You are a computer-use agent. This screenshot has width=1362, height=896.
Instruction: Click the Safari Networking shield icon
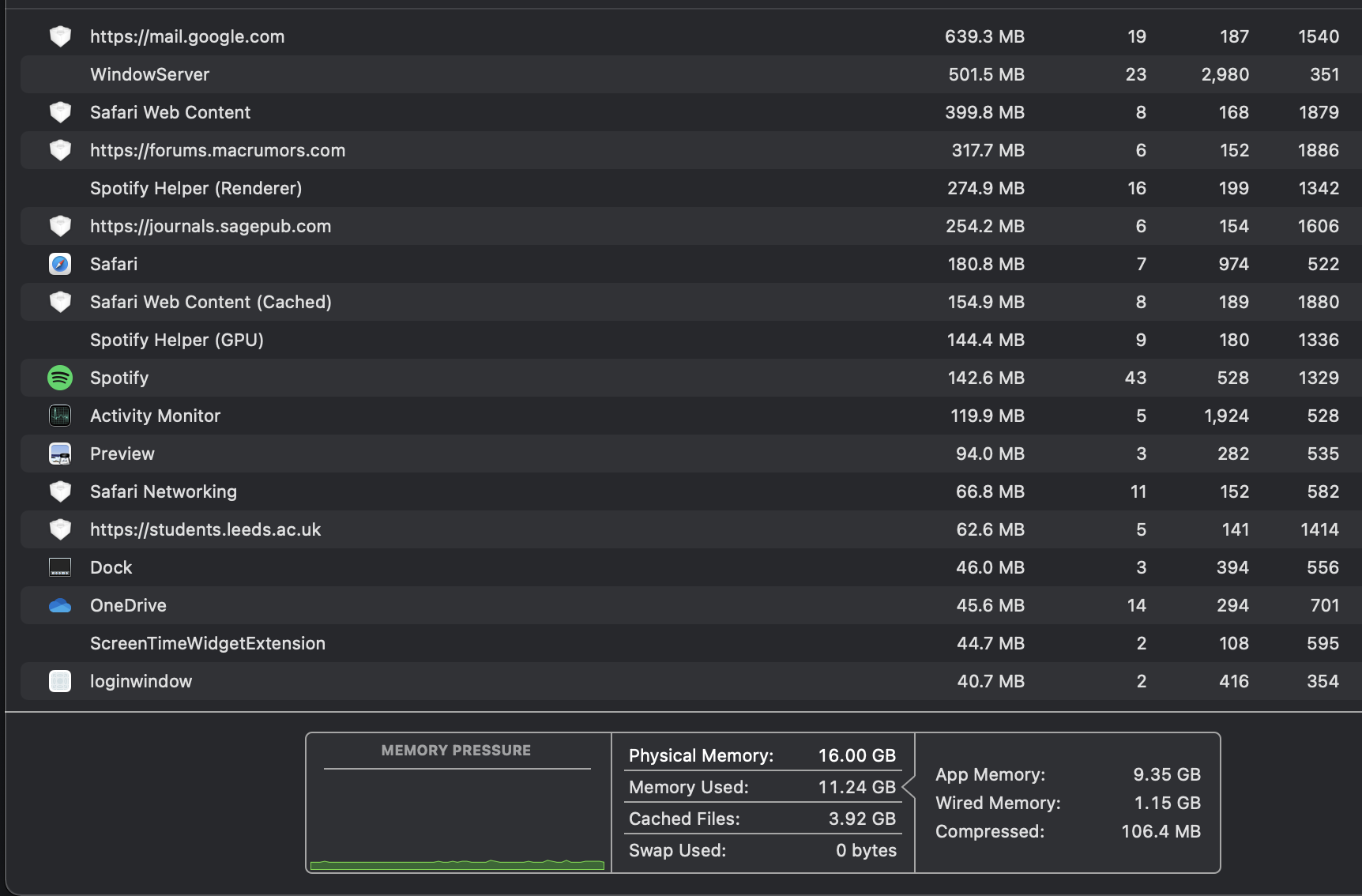[x=60, y=491]
